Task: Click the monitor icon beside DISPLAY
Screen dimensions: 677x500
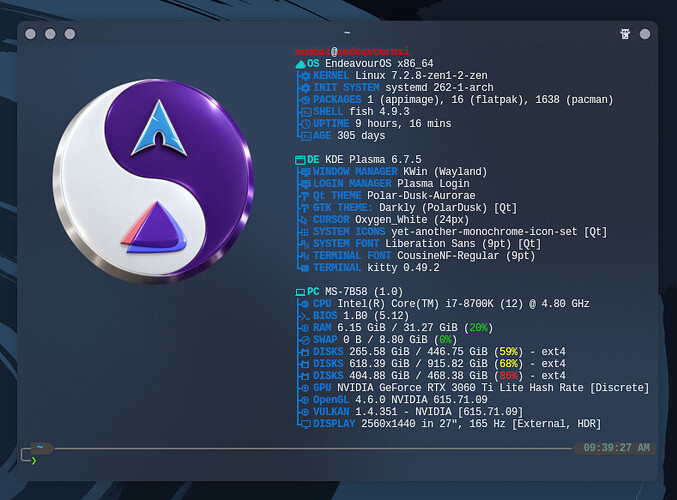Action: [305, 424]
